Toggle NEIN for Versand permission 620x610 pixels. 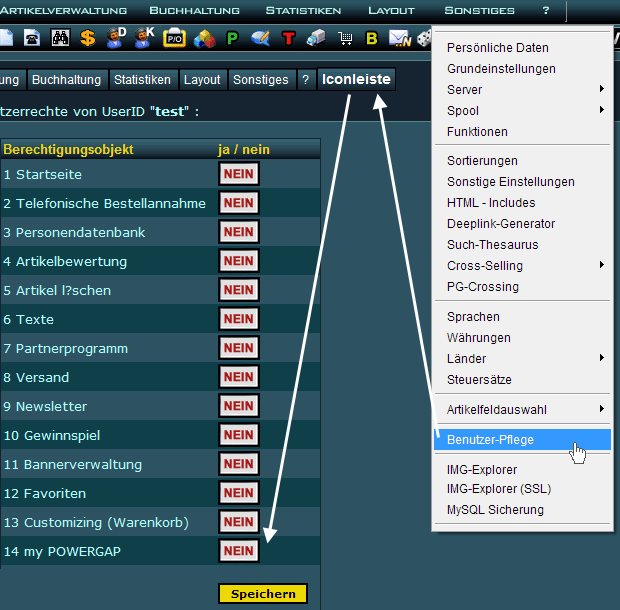[x=239, y=377]
